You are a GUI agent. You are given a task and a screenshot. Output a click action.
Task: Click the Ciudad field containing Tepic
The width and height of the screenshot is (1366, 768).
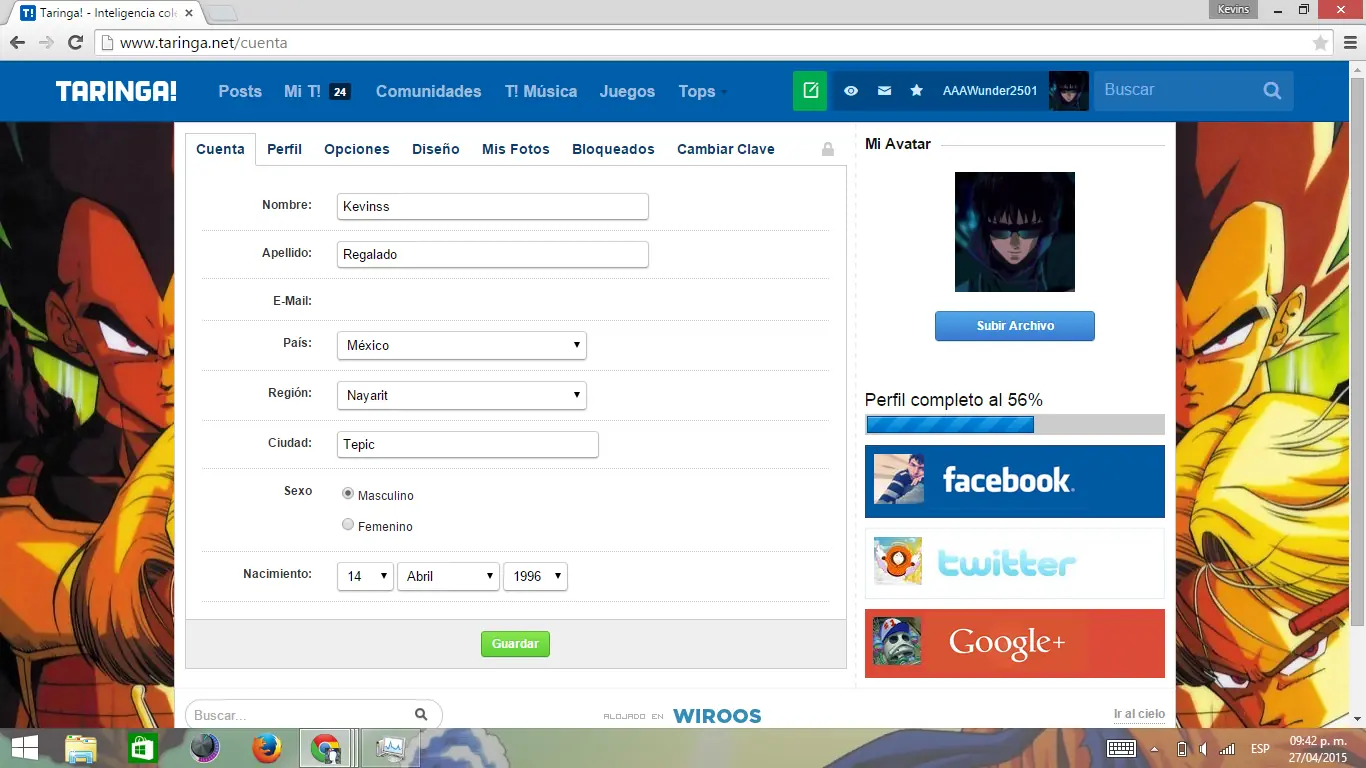tap(468, 444)
